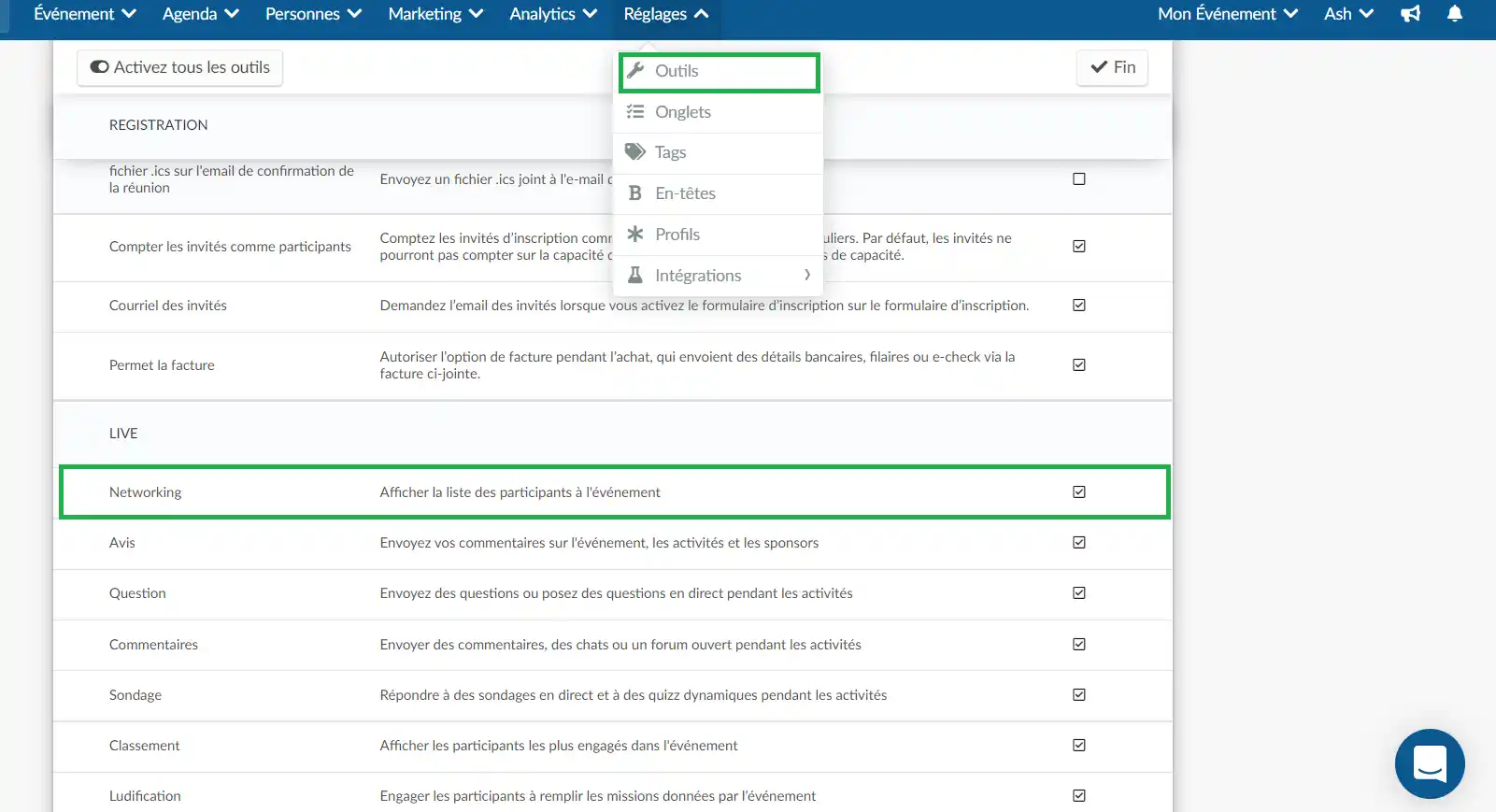The height and width of the screenshot is (812, 1496).
Task: Click the Question row label
Action: pos(137,593)
